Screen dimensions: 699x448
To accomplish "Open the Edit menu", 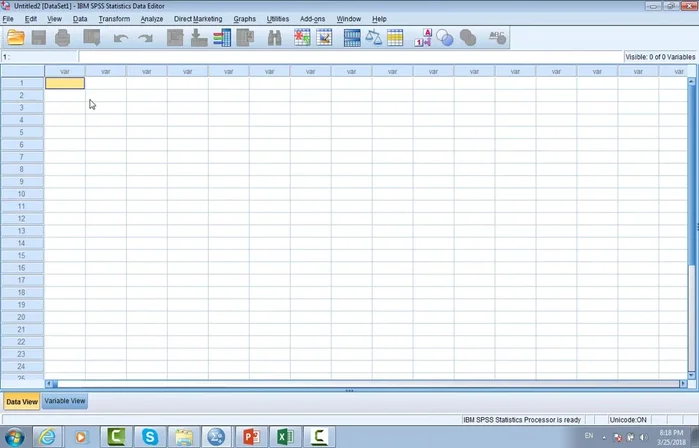I will click(x=31, y=19).
